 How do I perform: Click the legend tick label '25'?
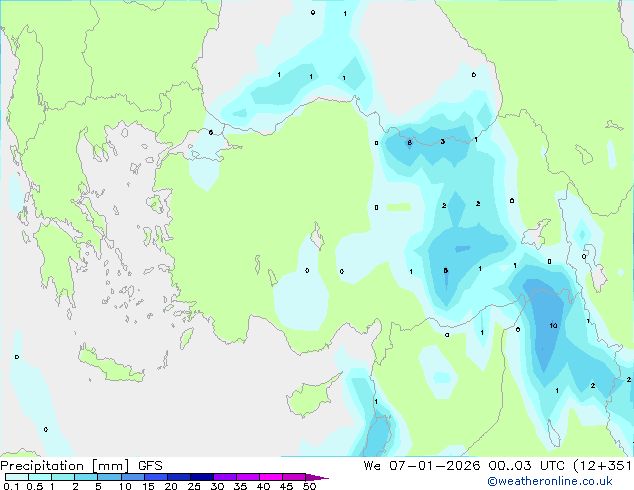tap(194, 486)
